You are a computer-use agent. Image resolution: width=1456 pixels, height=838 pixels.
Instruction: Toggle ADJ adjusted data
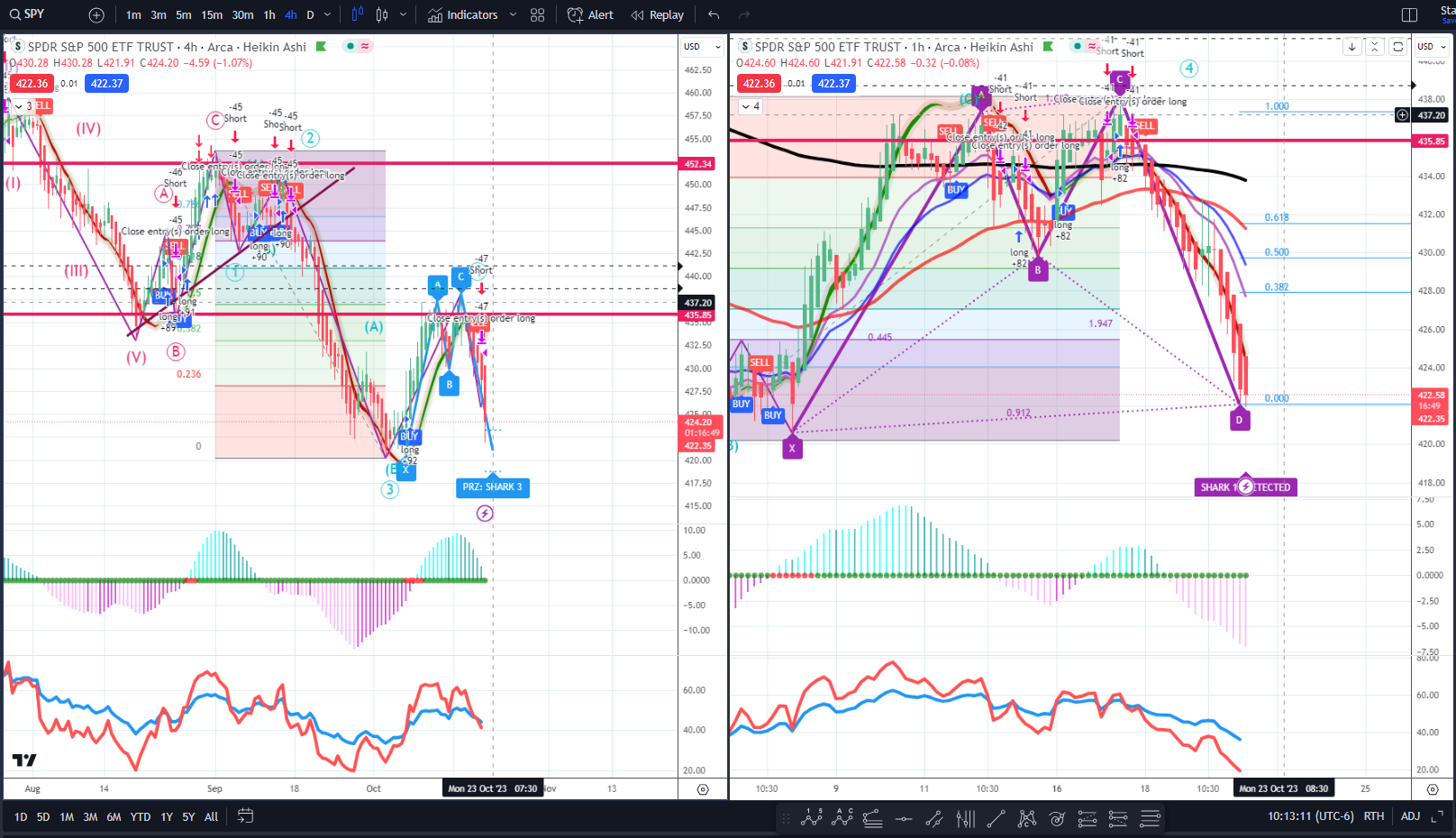(1410, 816)
